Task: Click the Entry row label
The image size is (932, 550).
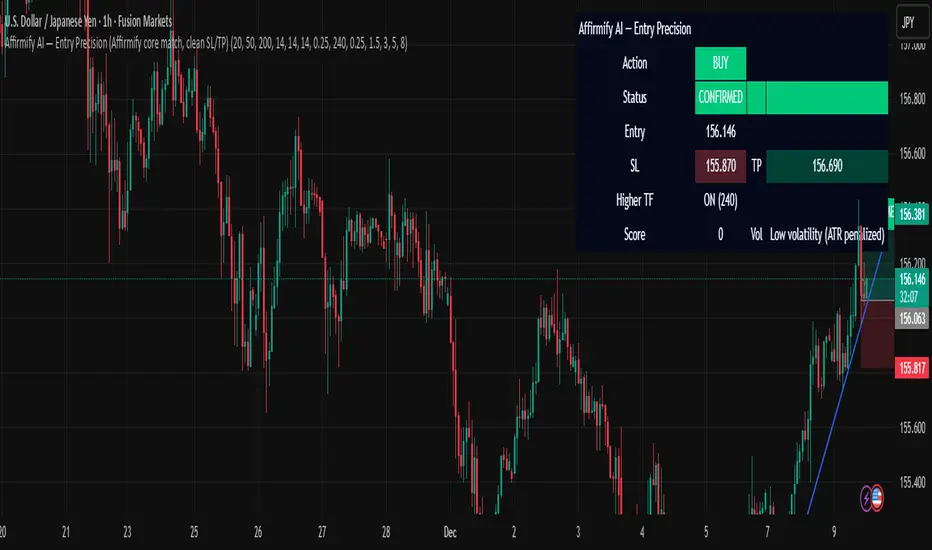Action: (x=634, y=131)
